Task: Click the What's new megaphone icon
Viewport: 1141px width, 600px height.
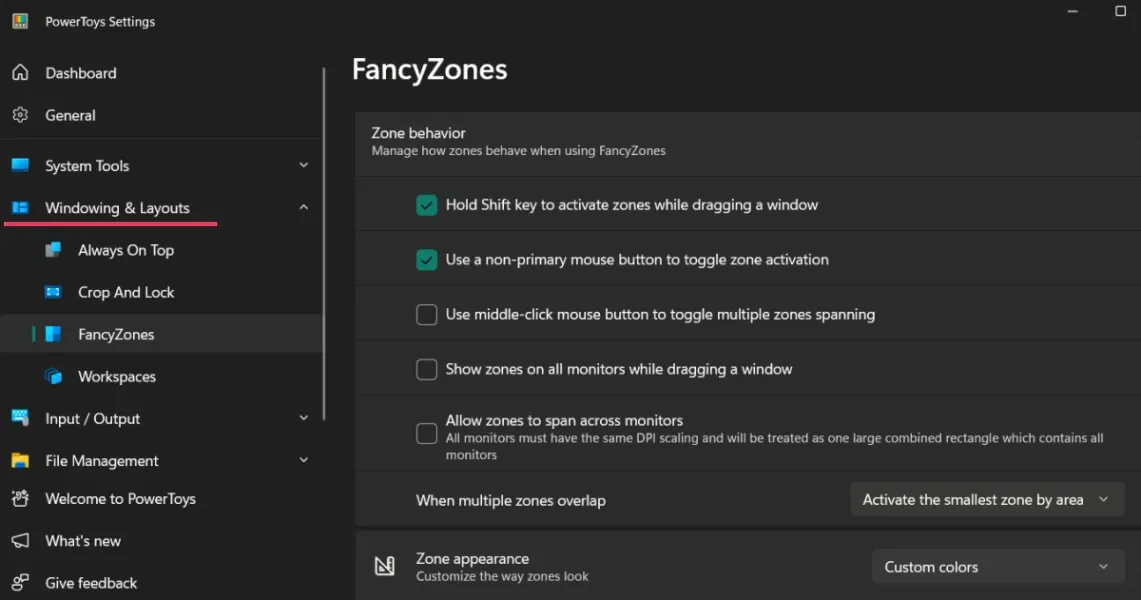Action: click(x=20, y=541)
